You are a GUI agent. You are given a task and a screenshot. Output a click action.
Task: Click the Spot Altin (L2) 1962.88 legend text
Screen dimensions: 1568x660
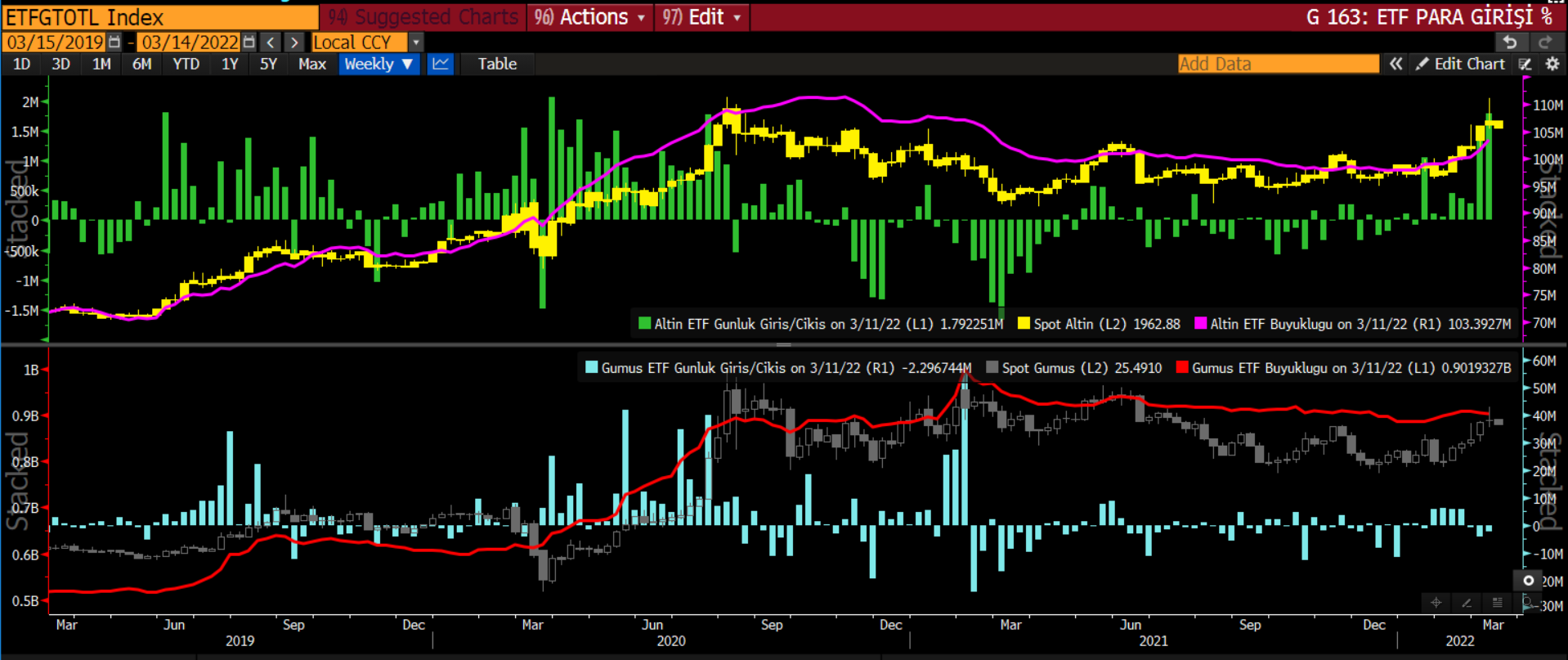pyautogui.click(x=1107, y=324)
